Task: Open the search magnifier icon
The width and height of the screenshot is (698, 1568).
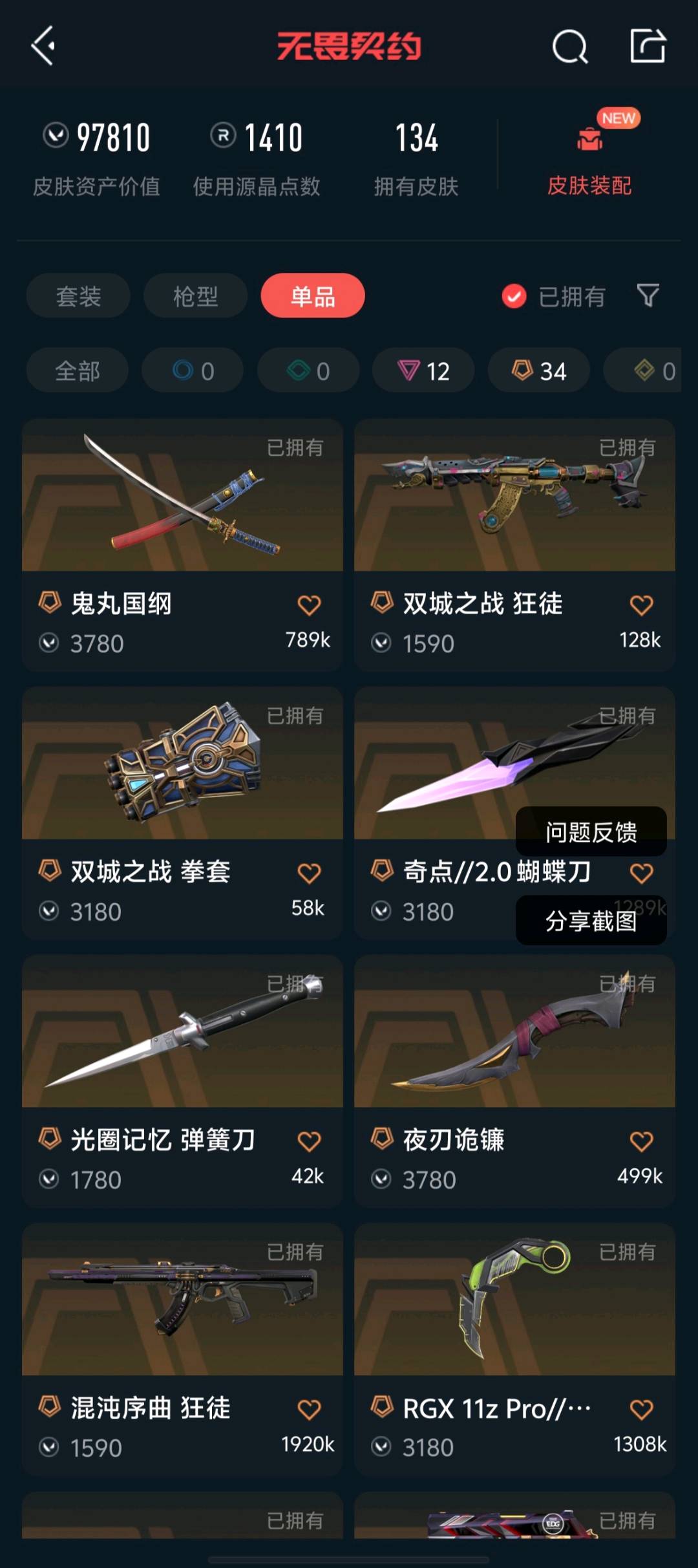Action: (570, 47)
